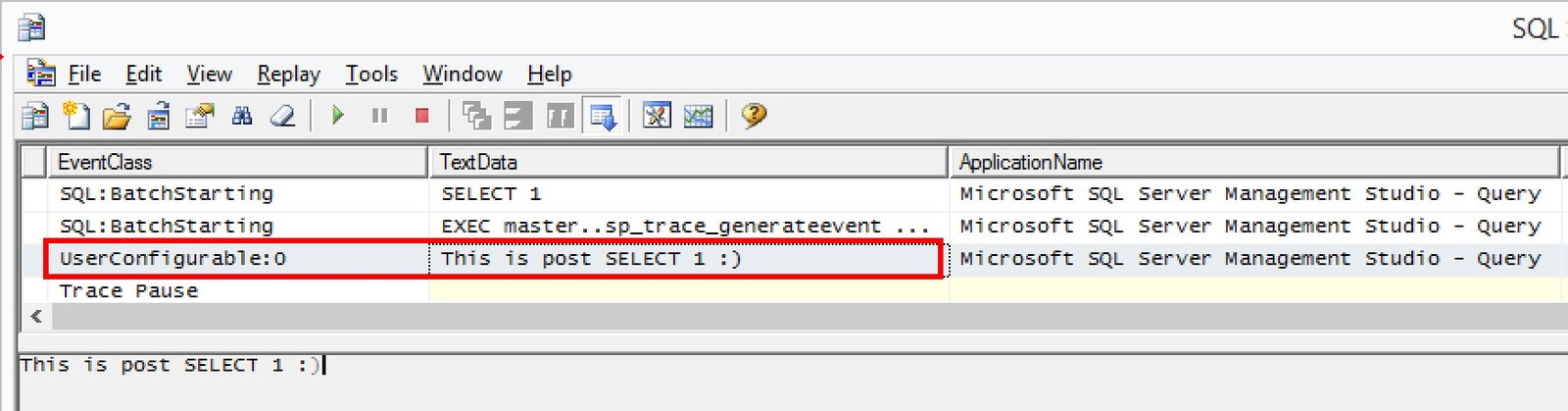Image resolution: width=1568 pixels, height=411 pixels.
Task: Open Performance Monitor from toolbar icon
Action: pyautogui.click(x=698, y=116)
